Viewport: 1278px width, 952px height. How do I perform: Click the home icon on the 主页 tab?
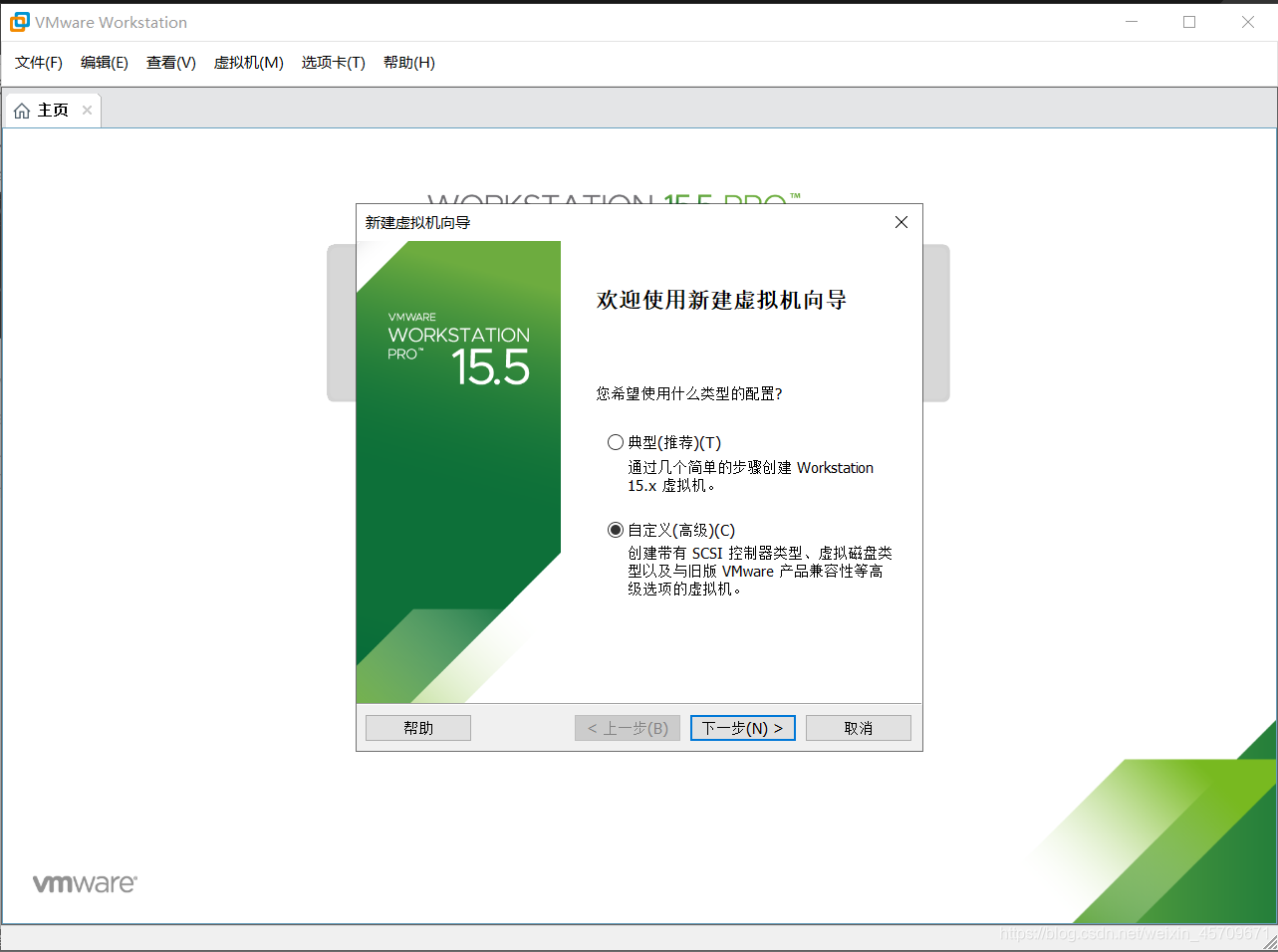22,110
